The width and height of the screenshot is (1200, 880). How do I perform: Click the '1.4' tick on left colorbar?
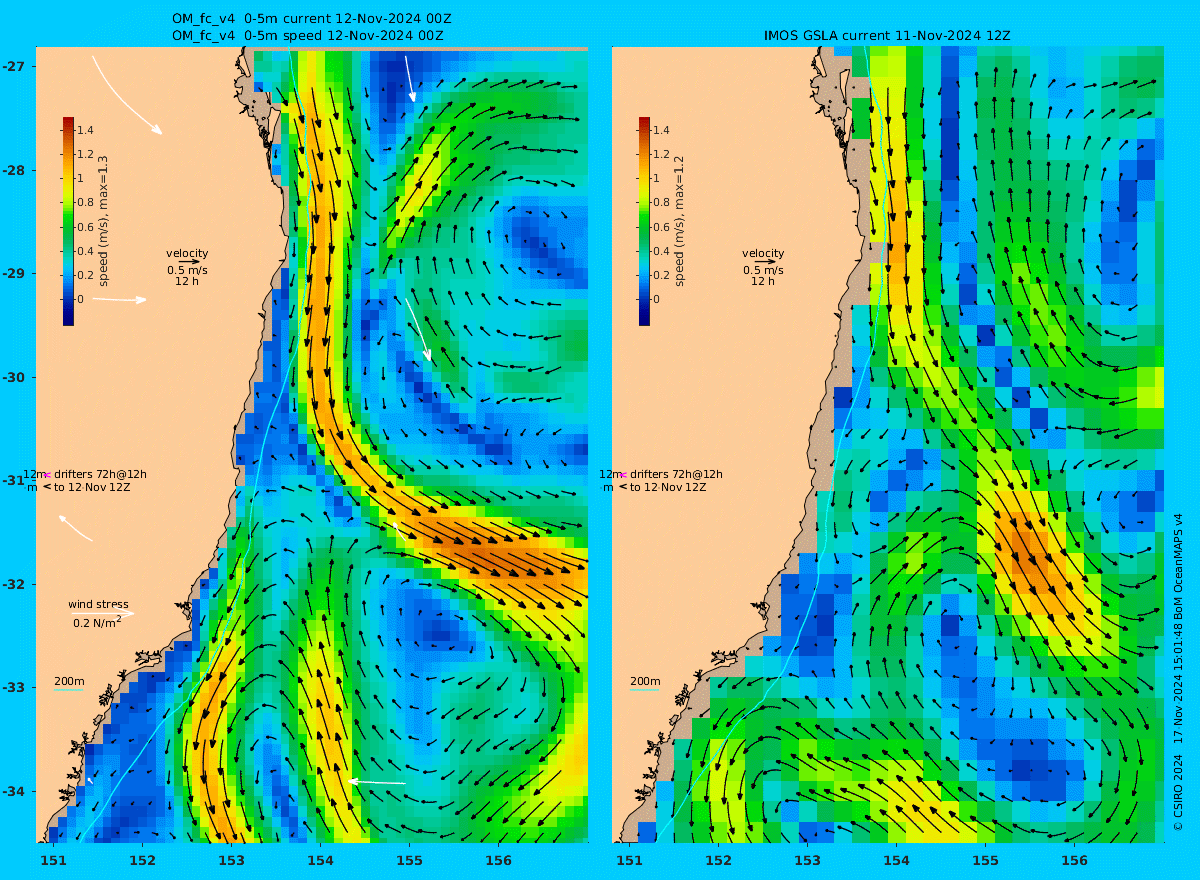click(x=86, y=130)
